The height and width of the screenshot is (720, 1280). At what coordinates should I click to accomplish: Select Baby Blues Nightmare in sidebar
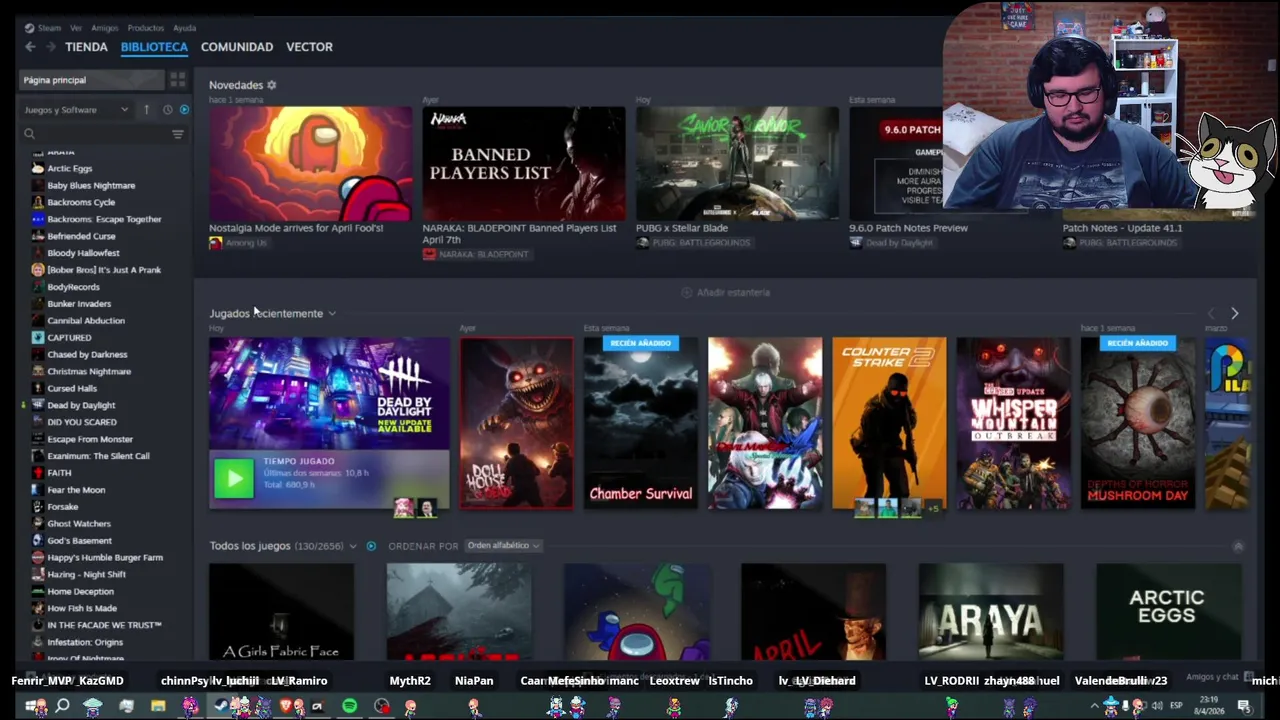pyautogui.click(x=90, y=185)
